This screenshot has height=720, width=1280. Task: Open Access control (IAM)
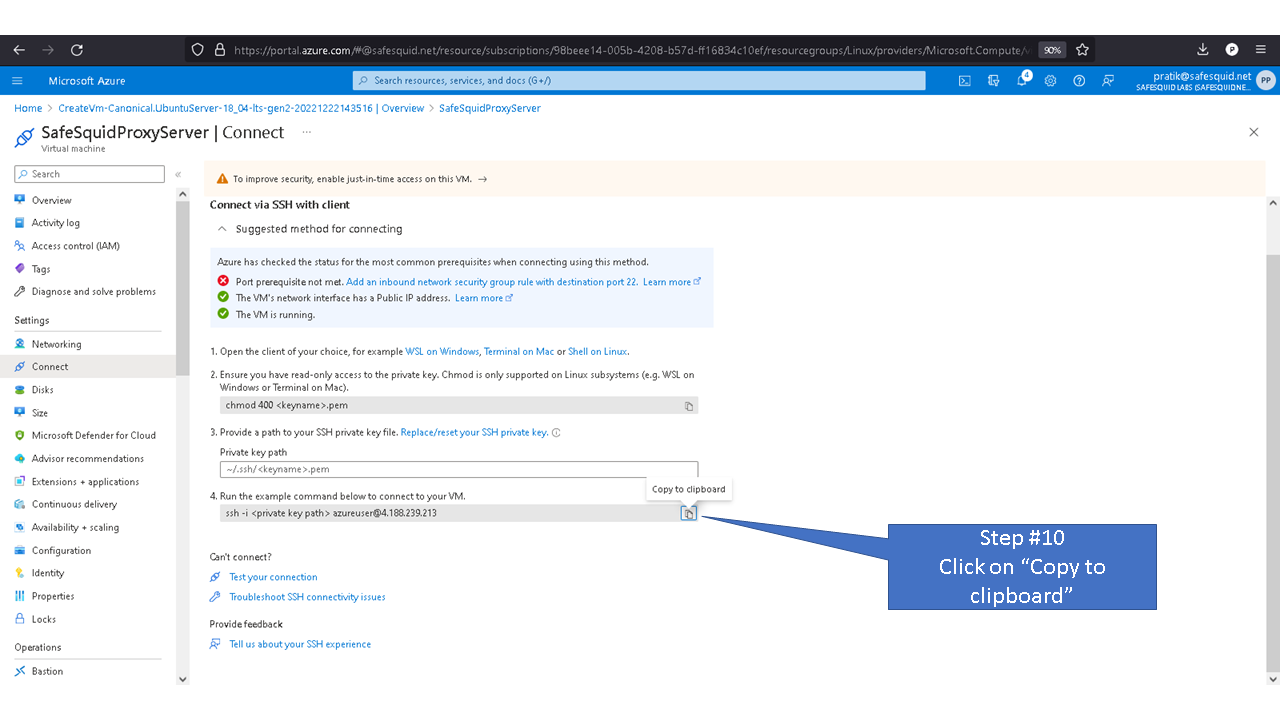click(75, 246)
